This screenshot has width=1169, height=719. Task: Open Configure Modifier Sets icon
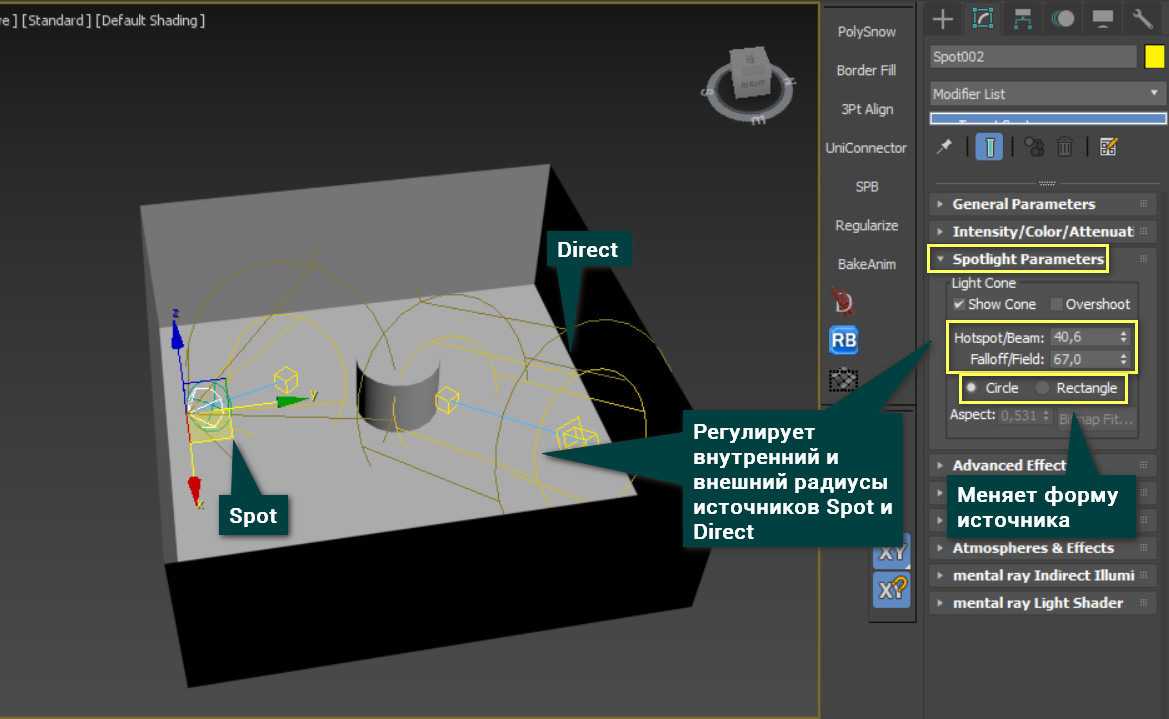[x=1107, y=147]
